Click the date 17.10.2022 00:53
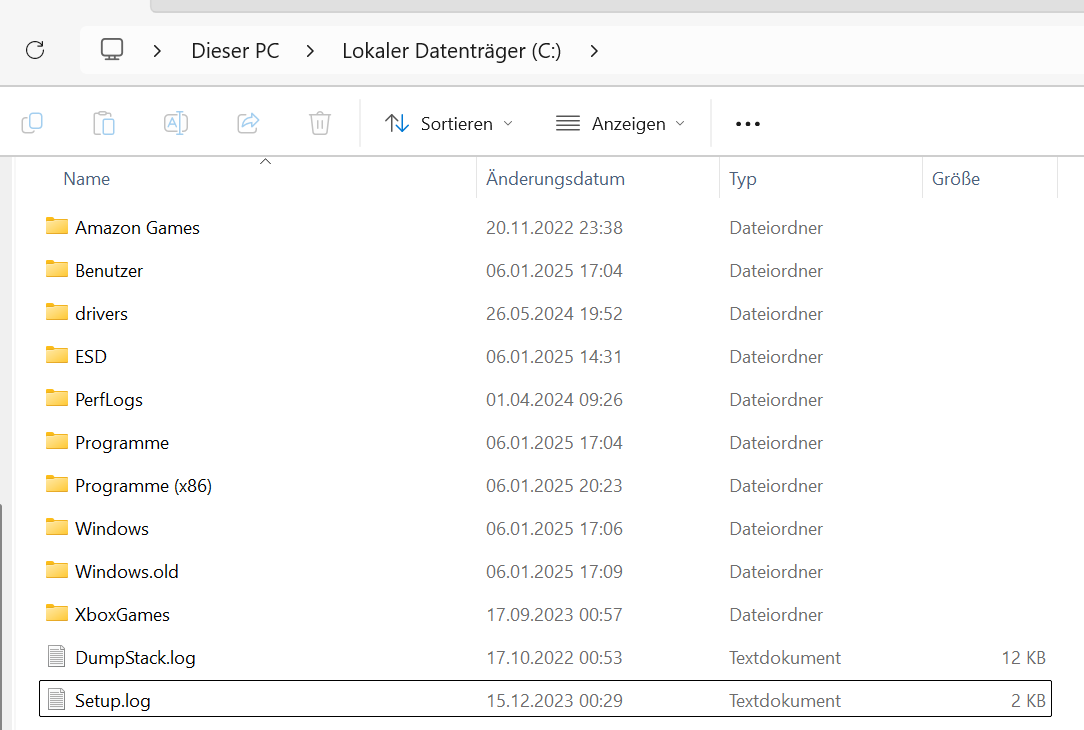 [554, 657]
